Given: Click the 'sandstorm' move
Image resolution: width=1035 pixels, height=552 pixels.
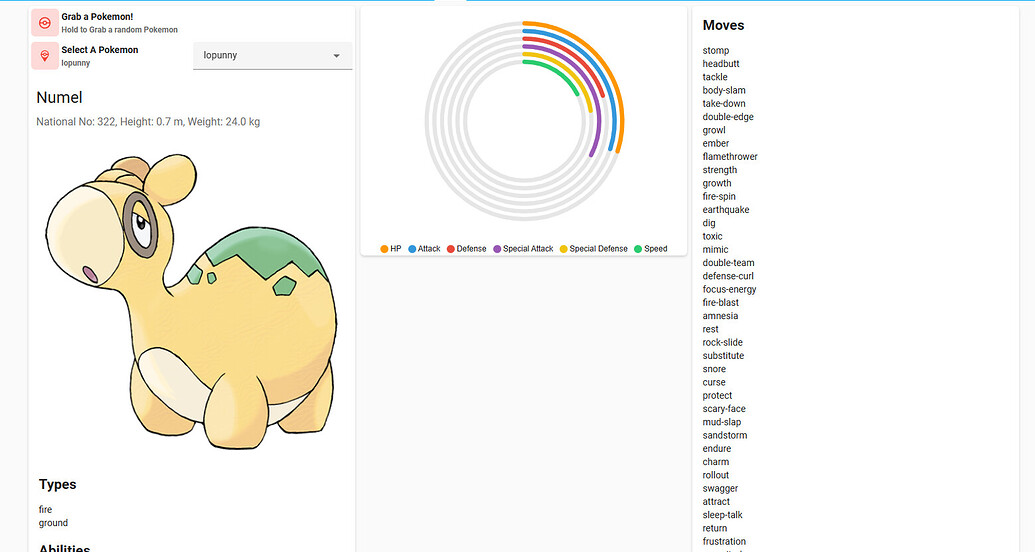Looking at the screenshot, I should pos(725,435).
